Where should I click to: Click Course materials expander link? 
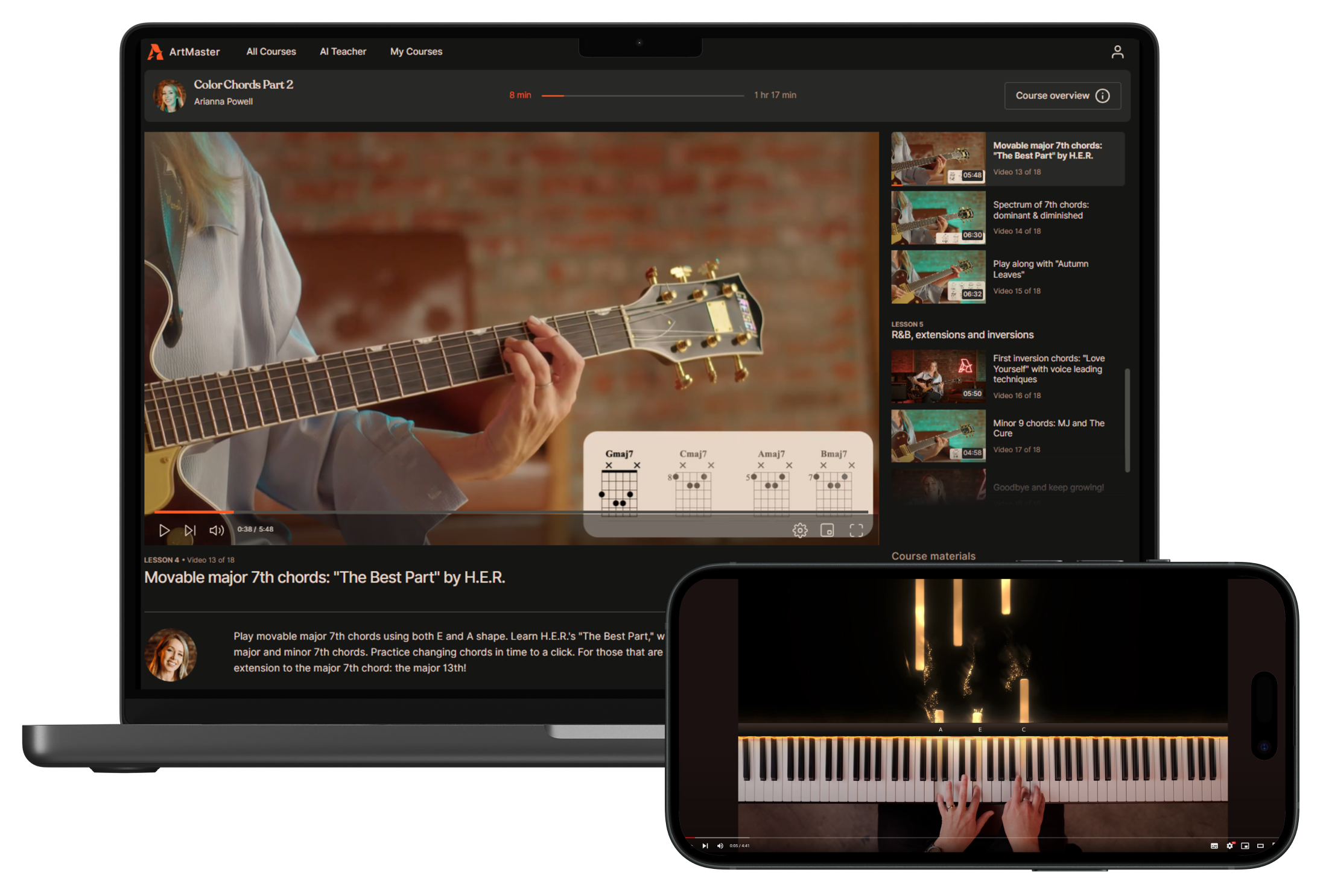[932, 556]
